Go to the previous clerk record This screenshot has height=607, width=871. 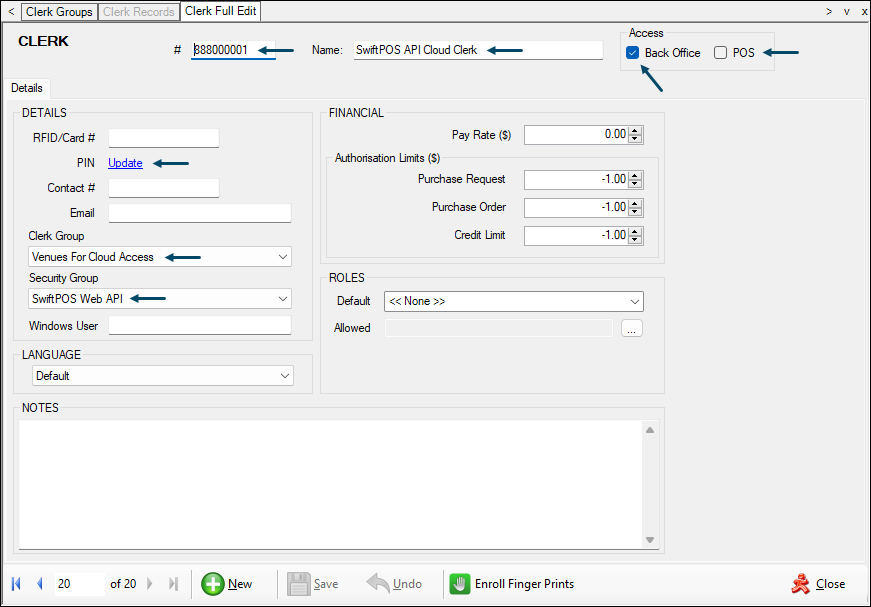39,584
